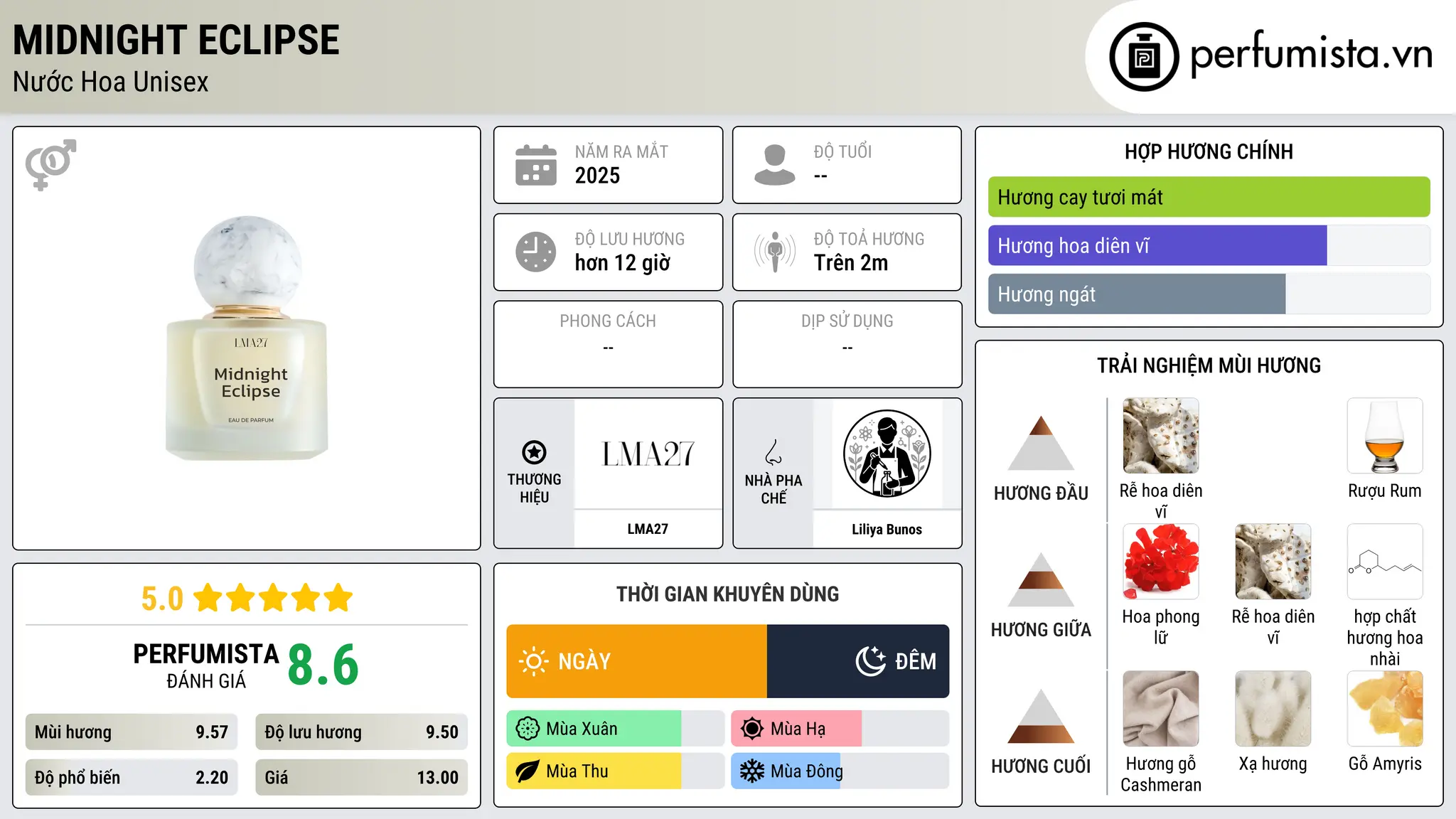Click the TRẢI NGHIỆM MÙI HƯƠNG heading
The image size is (1456, 819).
1209,365
